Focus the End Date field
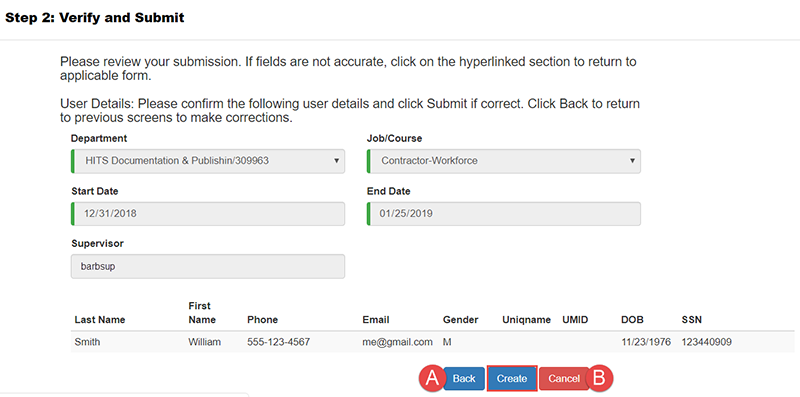 tap(504, 214)
